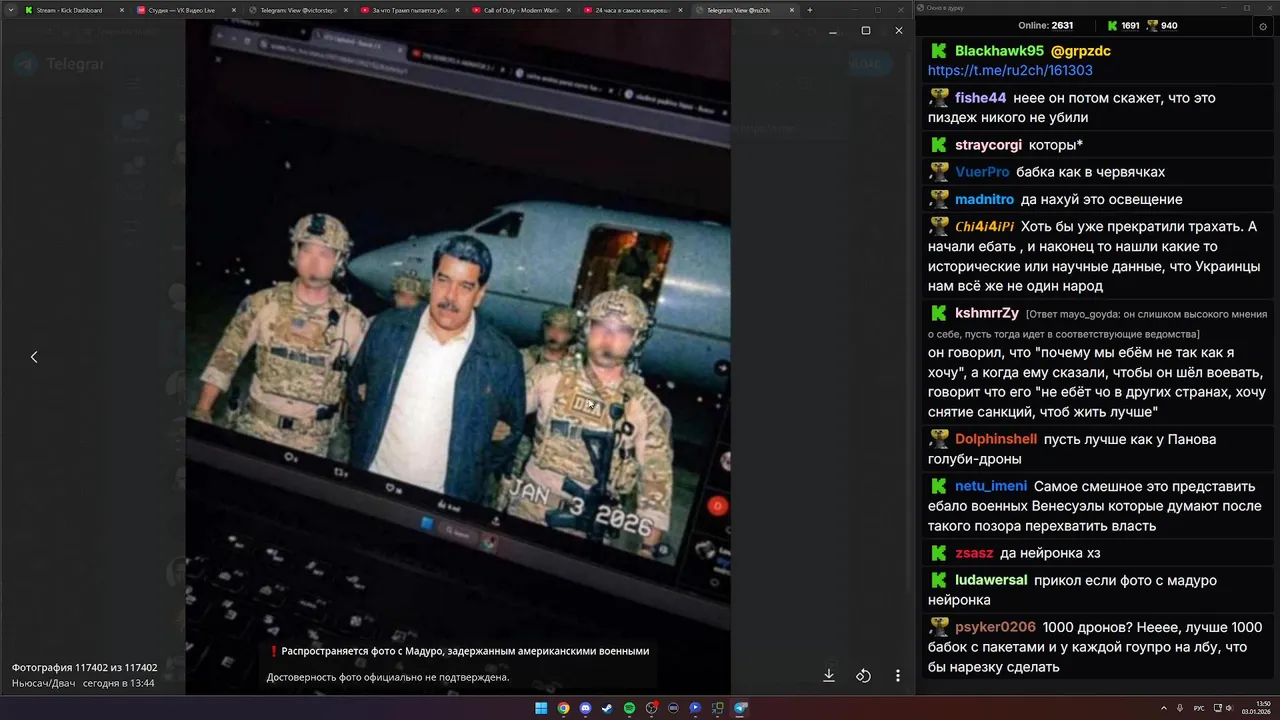Image resolution: width=1280 pixels, height=720 pixels.
Task: Open OBS Studio from the taskbar
Action: (651, 708)
